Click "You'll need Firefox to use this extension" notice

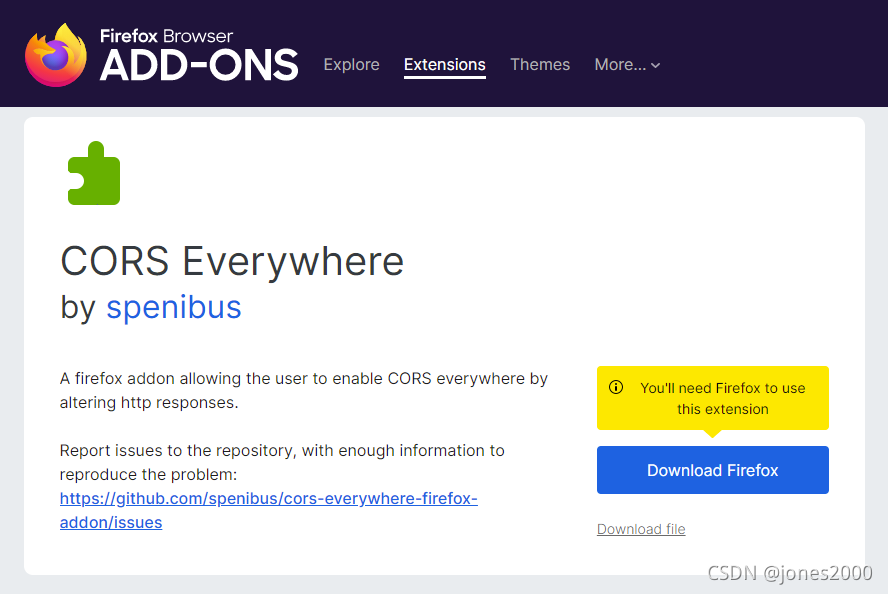(x=712, y=398)
